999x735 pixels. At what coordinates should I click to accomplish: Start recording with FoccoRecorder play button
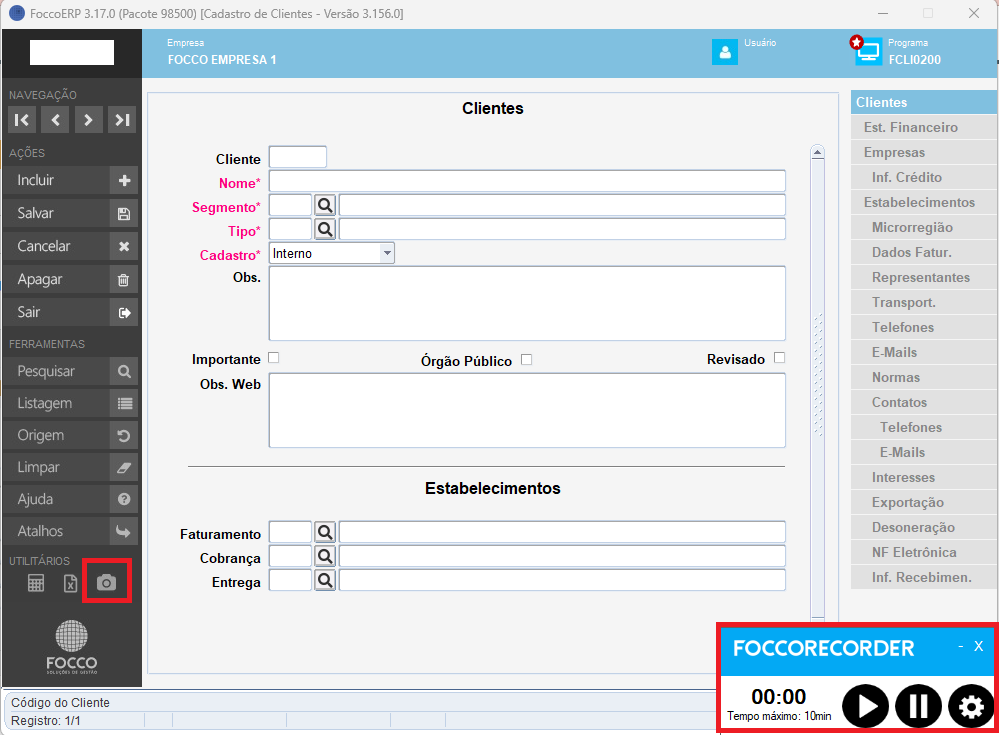point(865,706)
